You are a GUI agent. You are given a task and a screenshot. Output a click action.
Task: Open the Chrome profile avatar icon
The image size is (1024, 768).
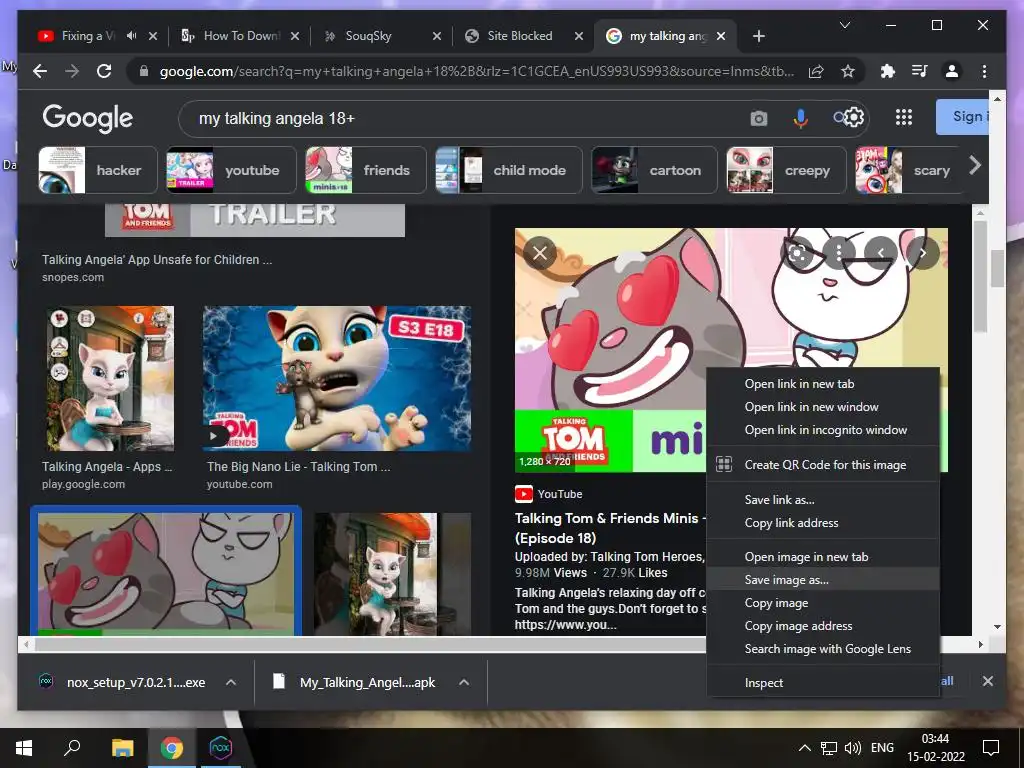pyautogui.click(x=952, y=71)
